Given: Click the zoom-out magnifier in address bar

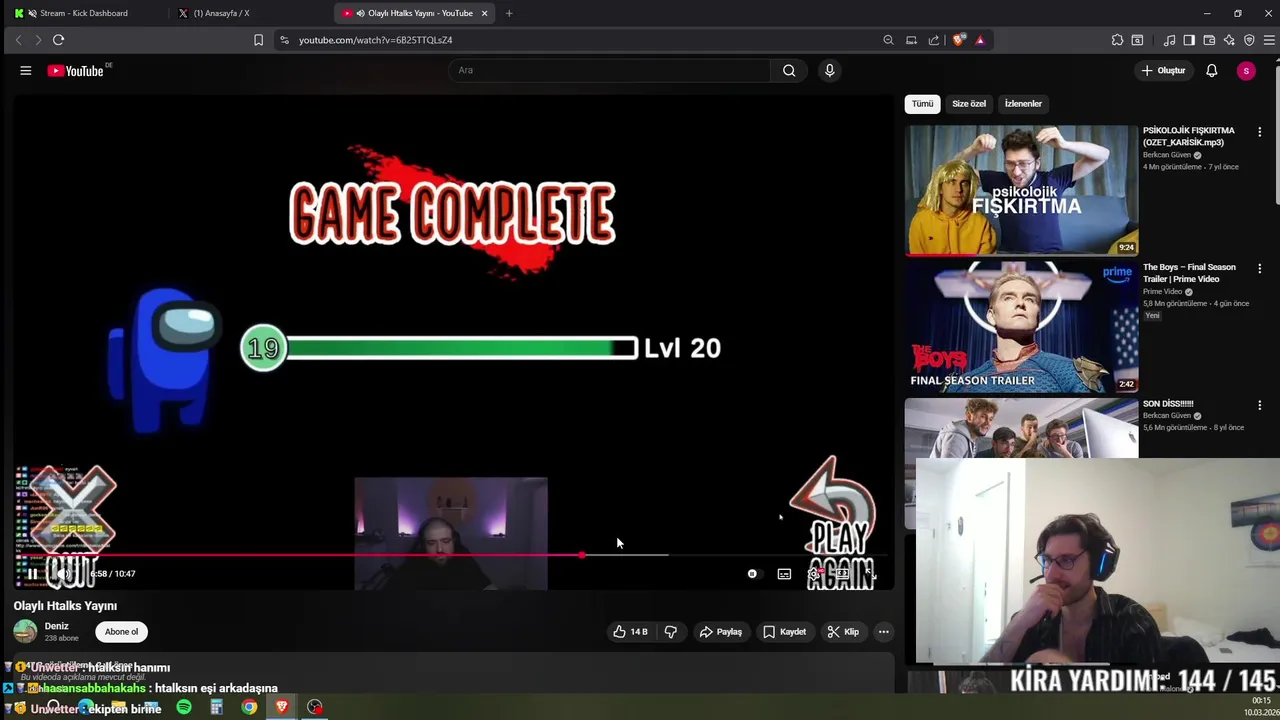Looking at the screenshot, I should (x=888, y=40).
